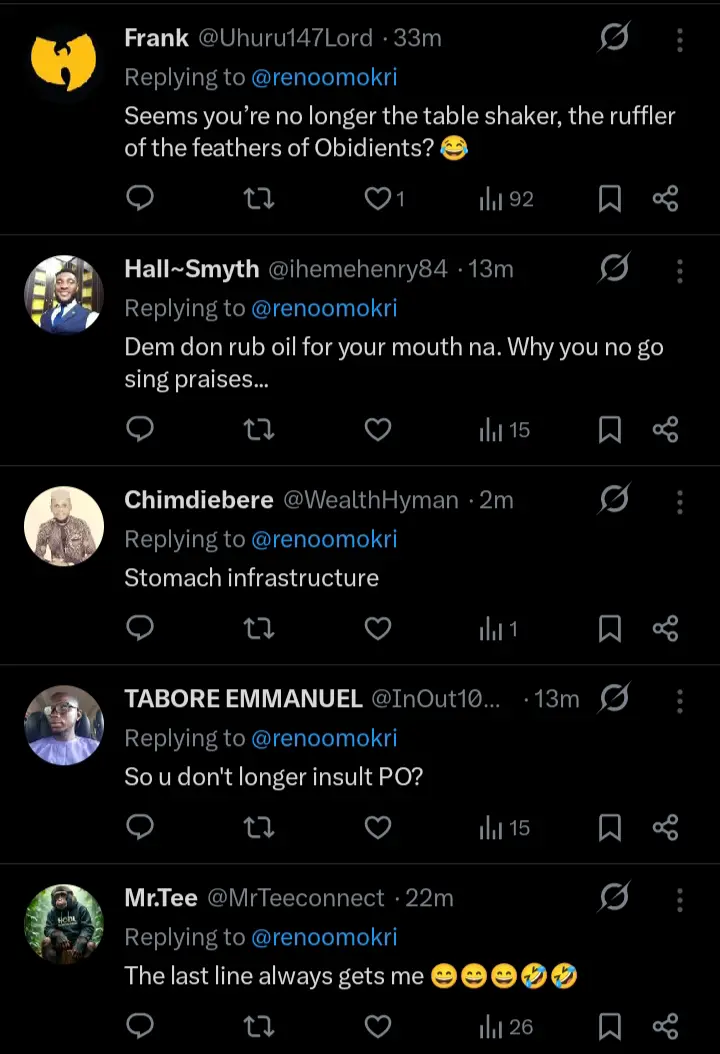Like the "Stomach infrastructure" reply
The image size is (720, 1054).
[x=377, y=628]
